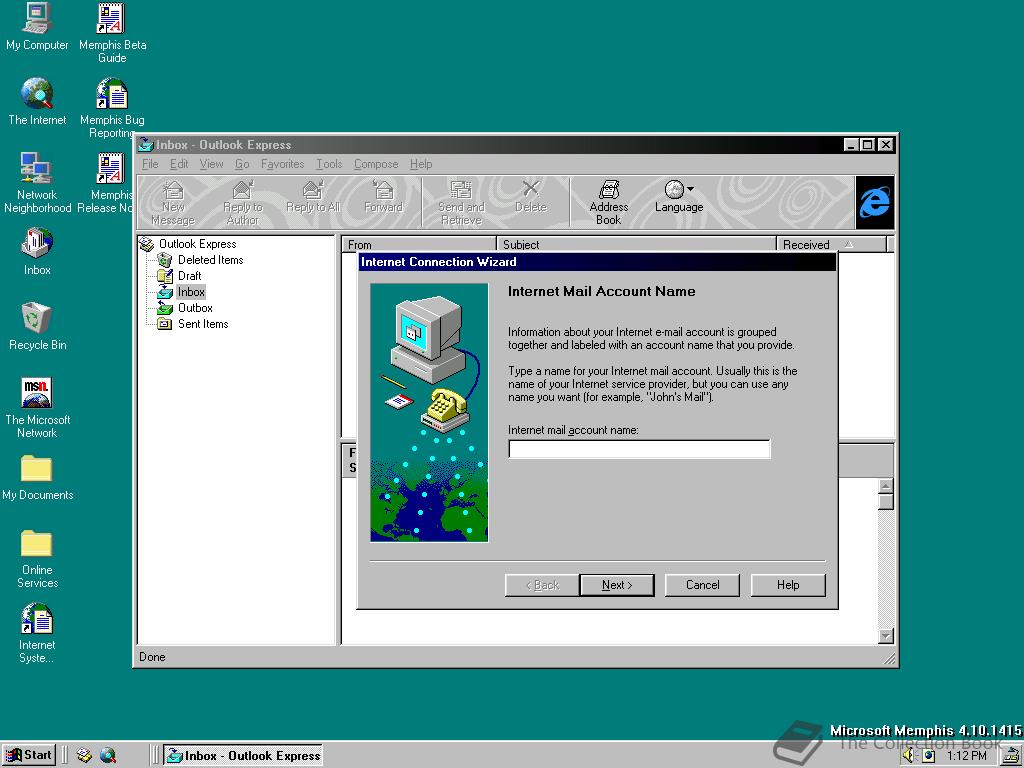
Task: Sort messages by Subject column
Action: point(637,244)
